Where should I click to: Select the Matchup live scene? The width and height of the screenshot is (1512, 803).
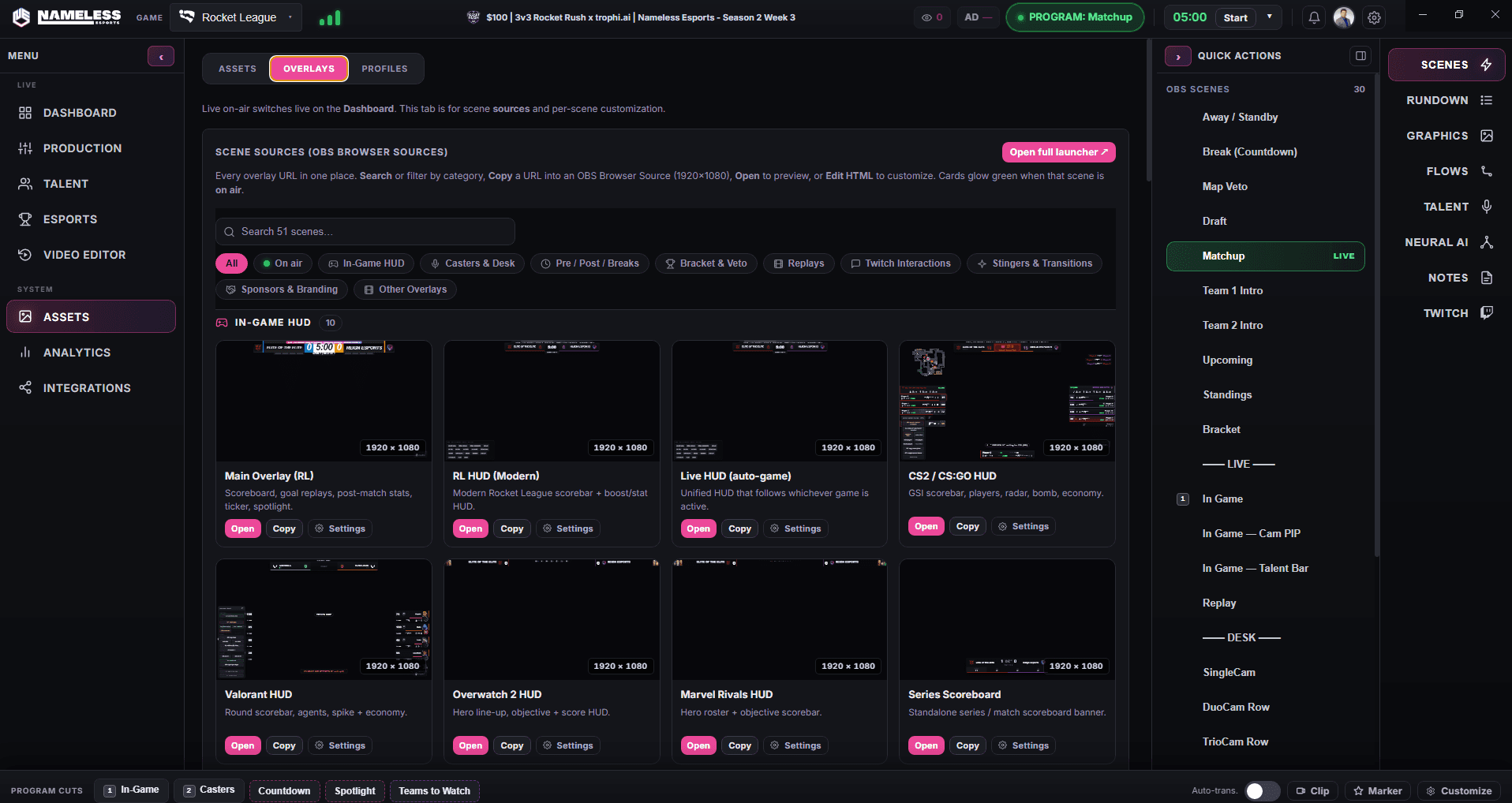click(x=1265, y=256)
